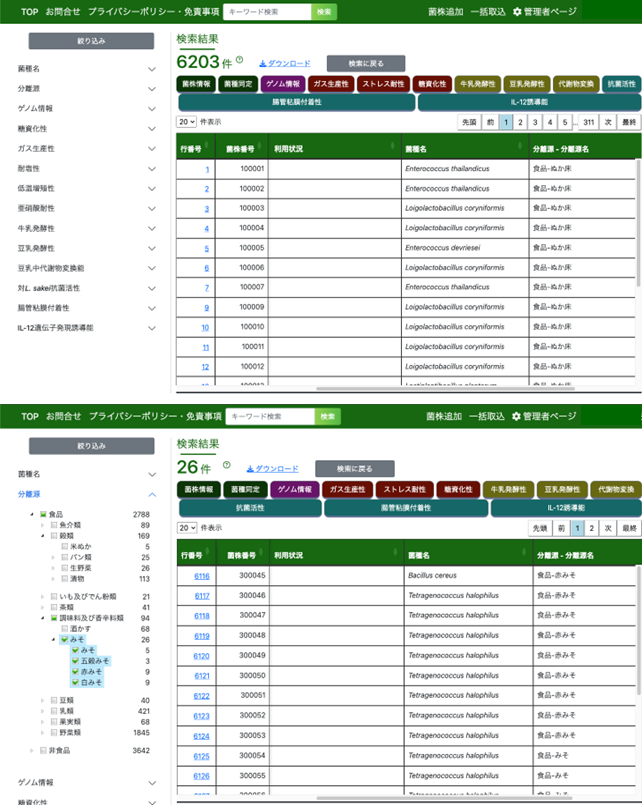Tick the 魚介類 checkbox in the source tree

pyautogui.click(x=54, y=525)
